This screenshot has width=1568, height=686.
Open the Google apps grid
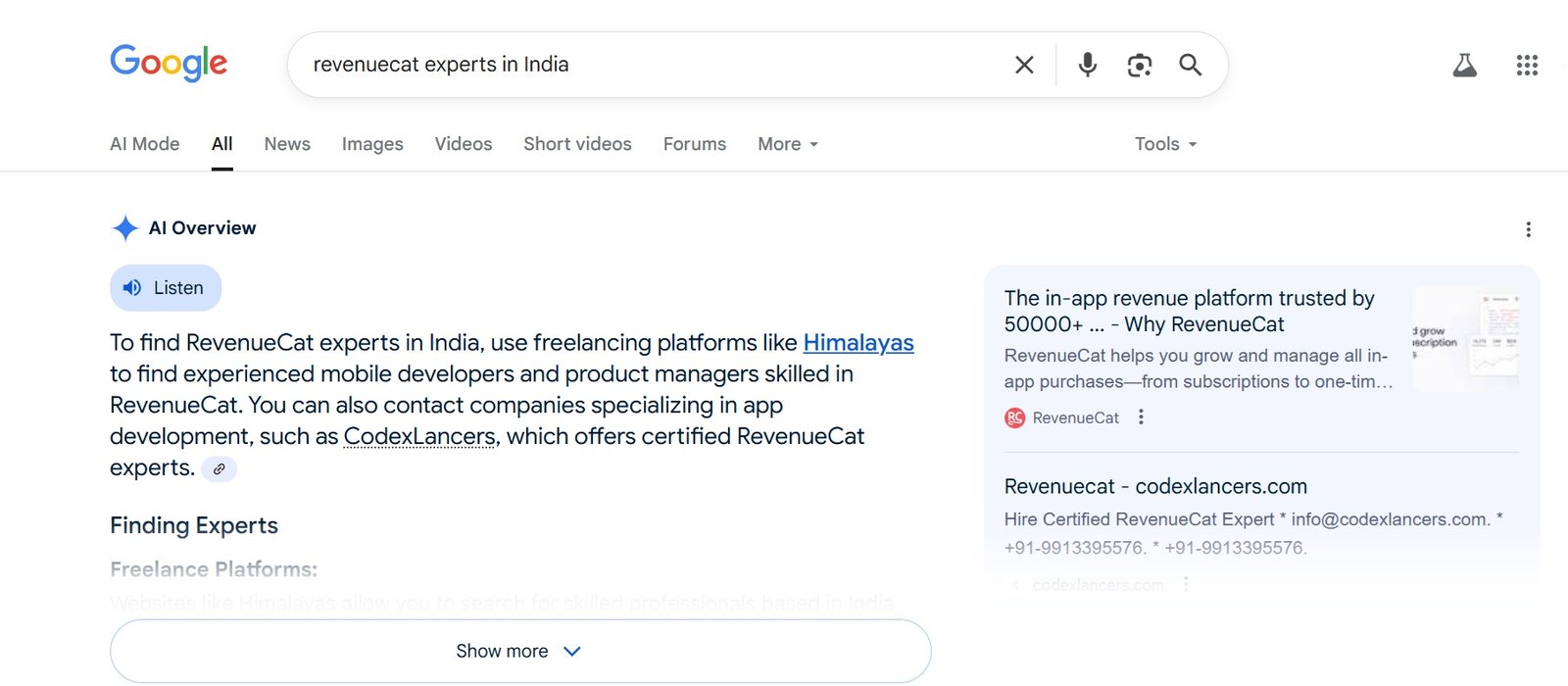point(1527,66)
